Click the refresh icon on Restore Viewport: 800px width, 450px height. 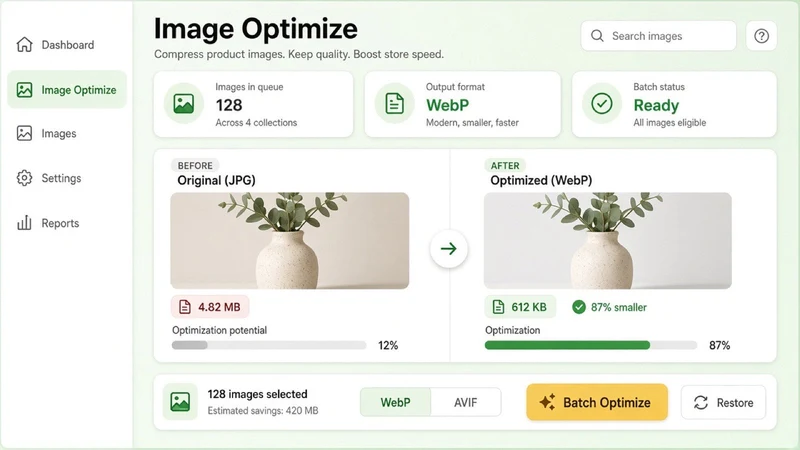(x=701, y=403)
